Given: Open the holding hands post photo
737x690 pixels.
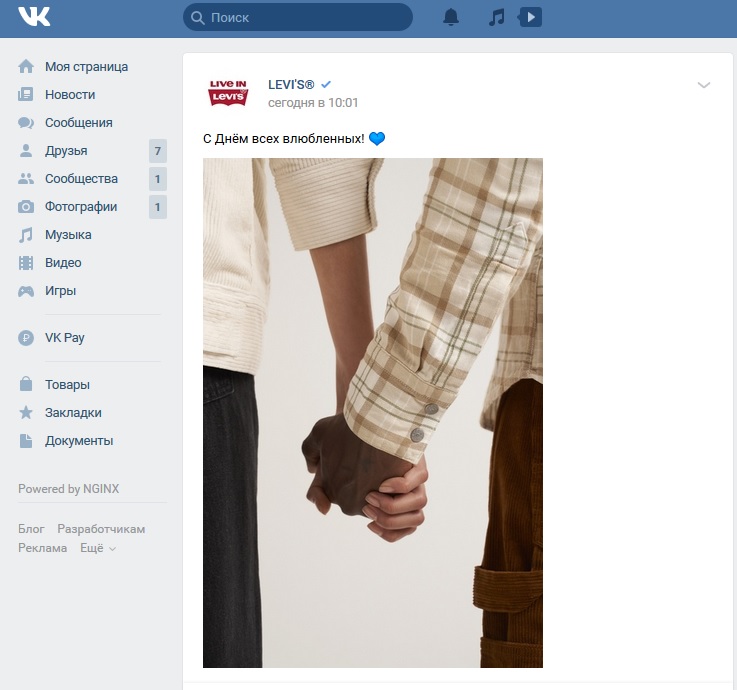Looking at the screenshot, I should (x=372, y=412).
